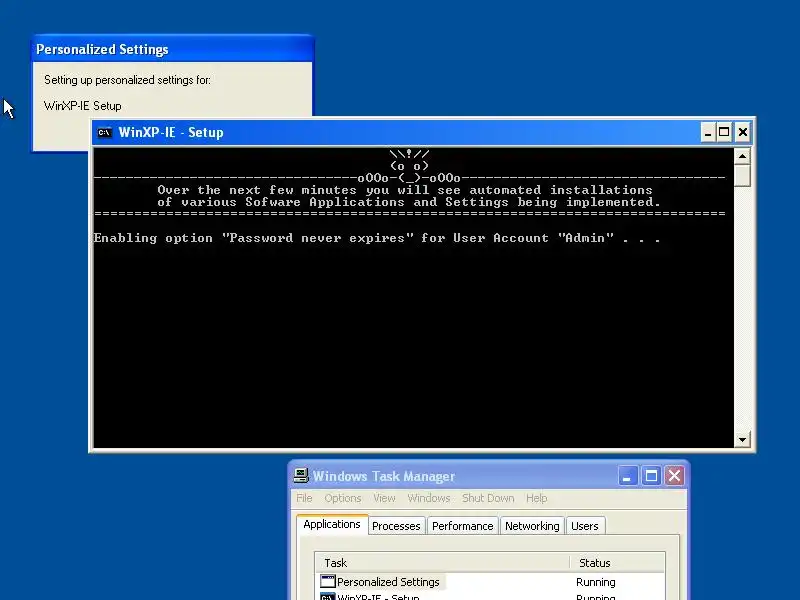Click the WinXP-IE Setup task icon in list

click(x=328, y=596)
